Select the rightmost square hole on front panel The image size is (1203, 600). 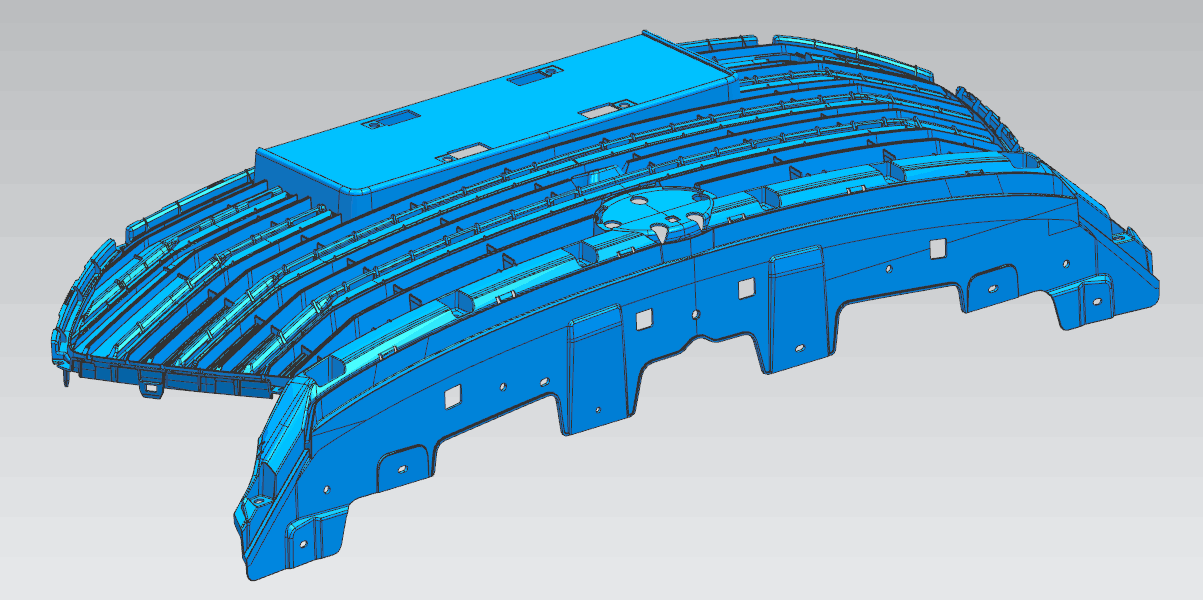[937, 248]
